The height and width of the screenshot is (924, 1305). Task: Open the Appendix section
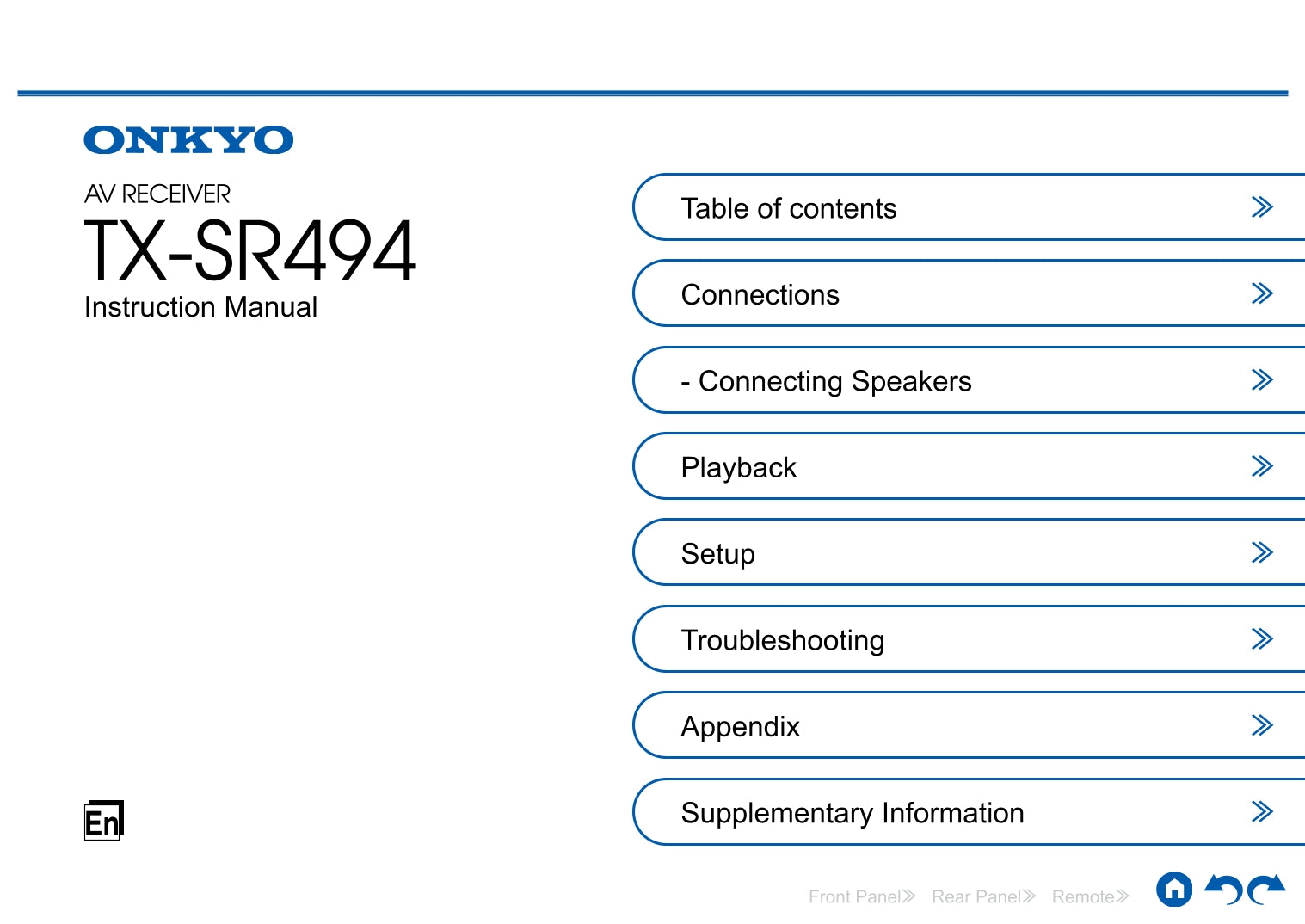click(740, 727)
